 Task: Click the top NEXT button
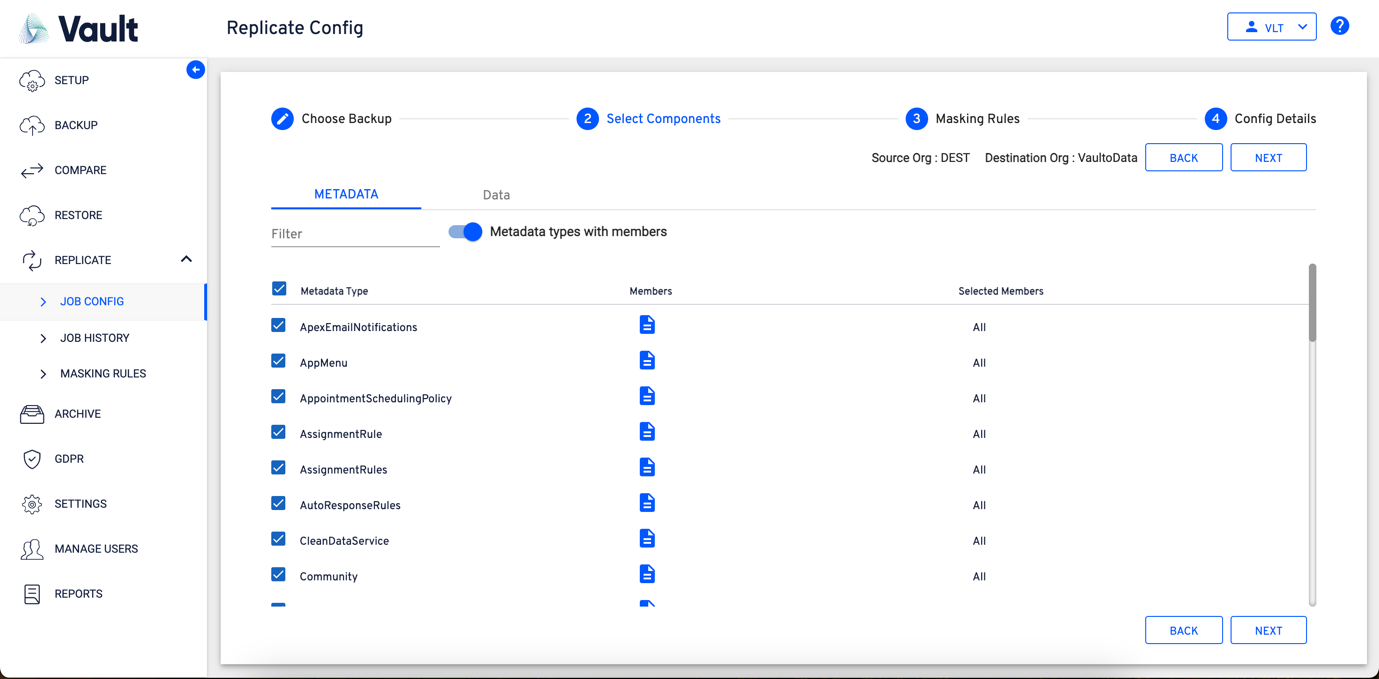(1268, 158)
